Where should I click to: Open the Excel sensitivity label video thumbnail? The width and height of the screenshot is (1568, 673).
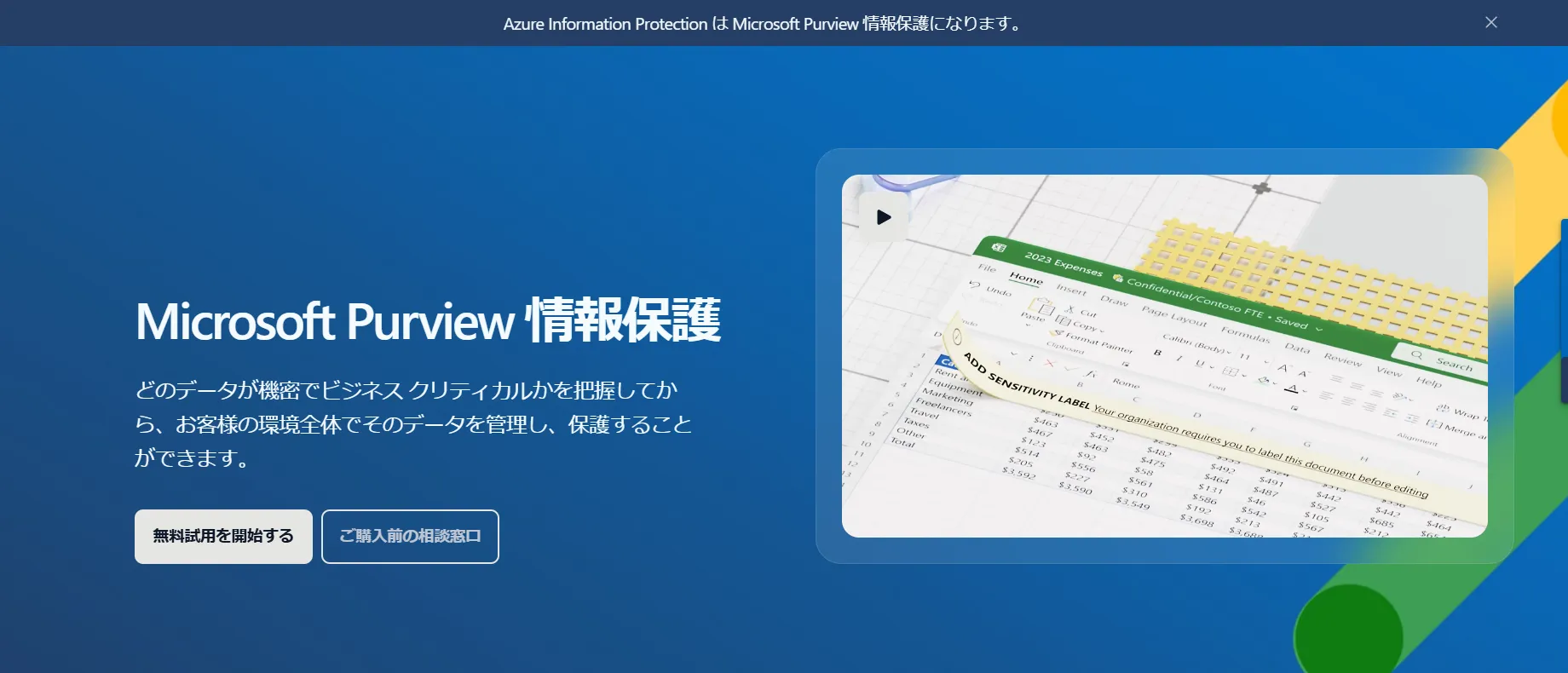(x=1164, y=356)
